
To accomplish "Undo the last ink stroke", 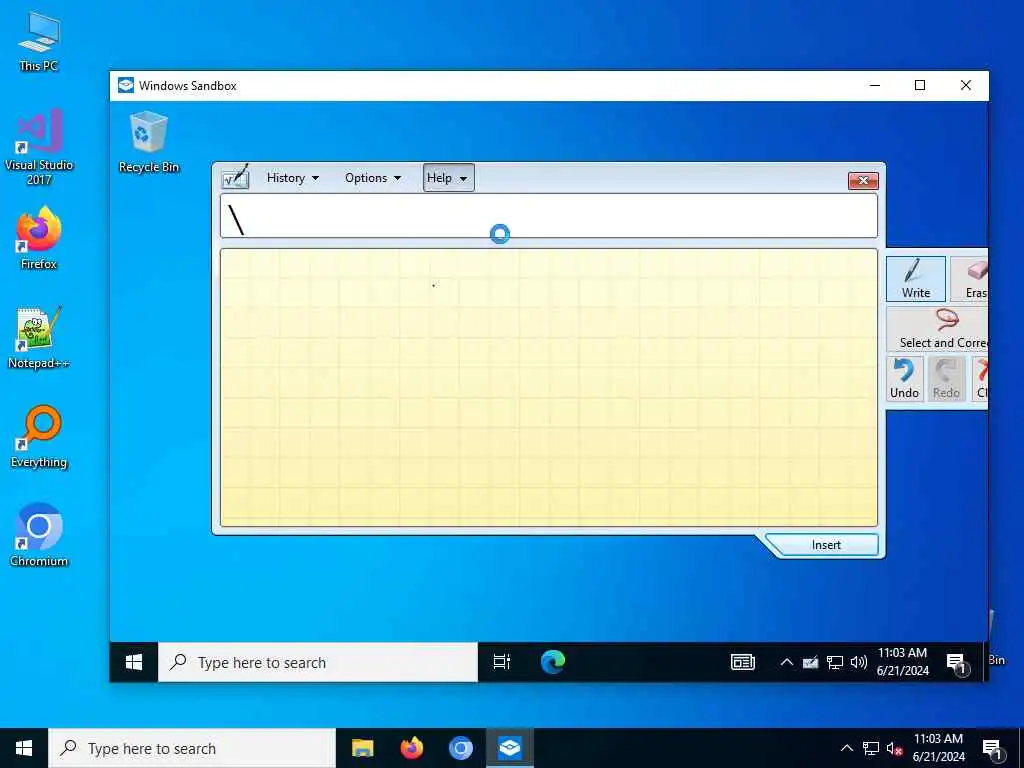I will click(904, 379).
